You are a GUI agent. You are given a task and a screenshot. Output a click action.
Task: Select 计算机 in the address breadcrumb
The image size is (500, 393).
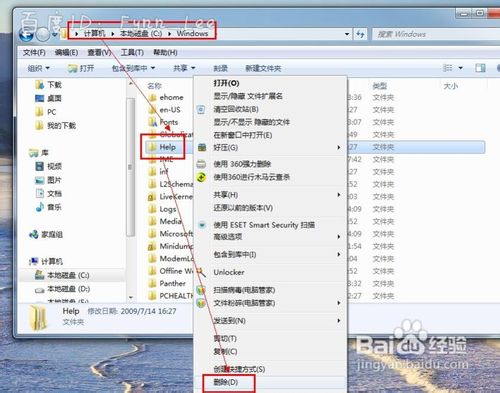94,33
